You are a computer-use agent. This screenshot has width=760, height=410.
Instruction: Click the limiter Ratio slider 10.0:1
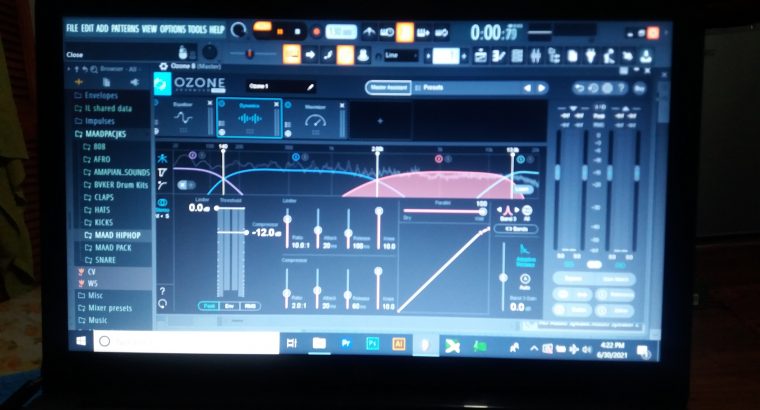(287, 227)
